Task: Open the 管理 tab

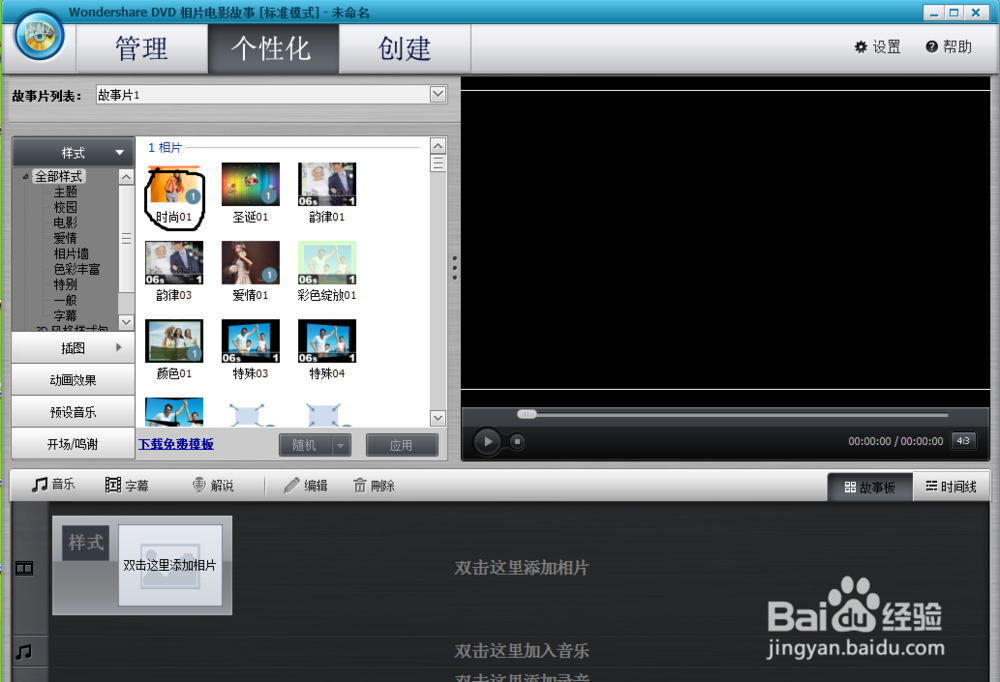Action: (x=142, y=49)
